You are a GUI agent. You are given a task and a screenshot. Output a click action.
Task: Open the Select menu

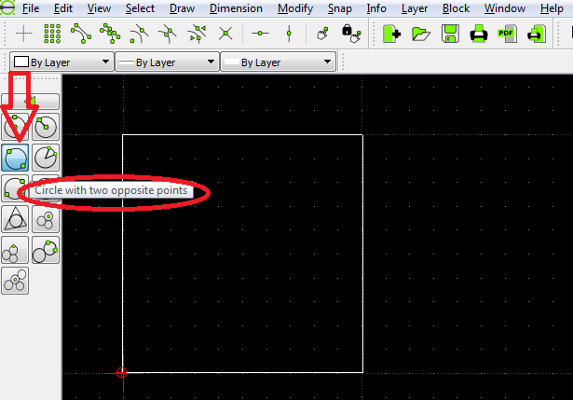pos(140,8)
